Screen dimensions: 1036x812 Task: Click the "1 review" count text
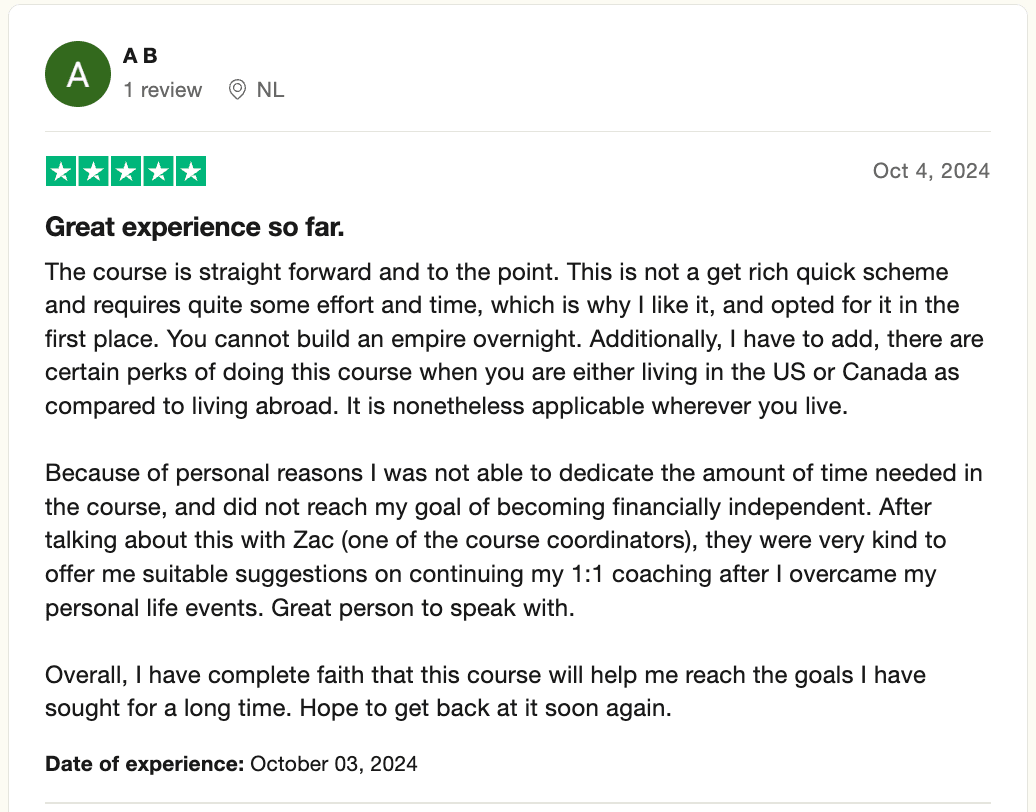[163, 90]
